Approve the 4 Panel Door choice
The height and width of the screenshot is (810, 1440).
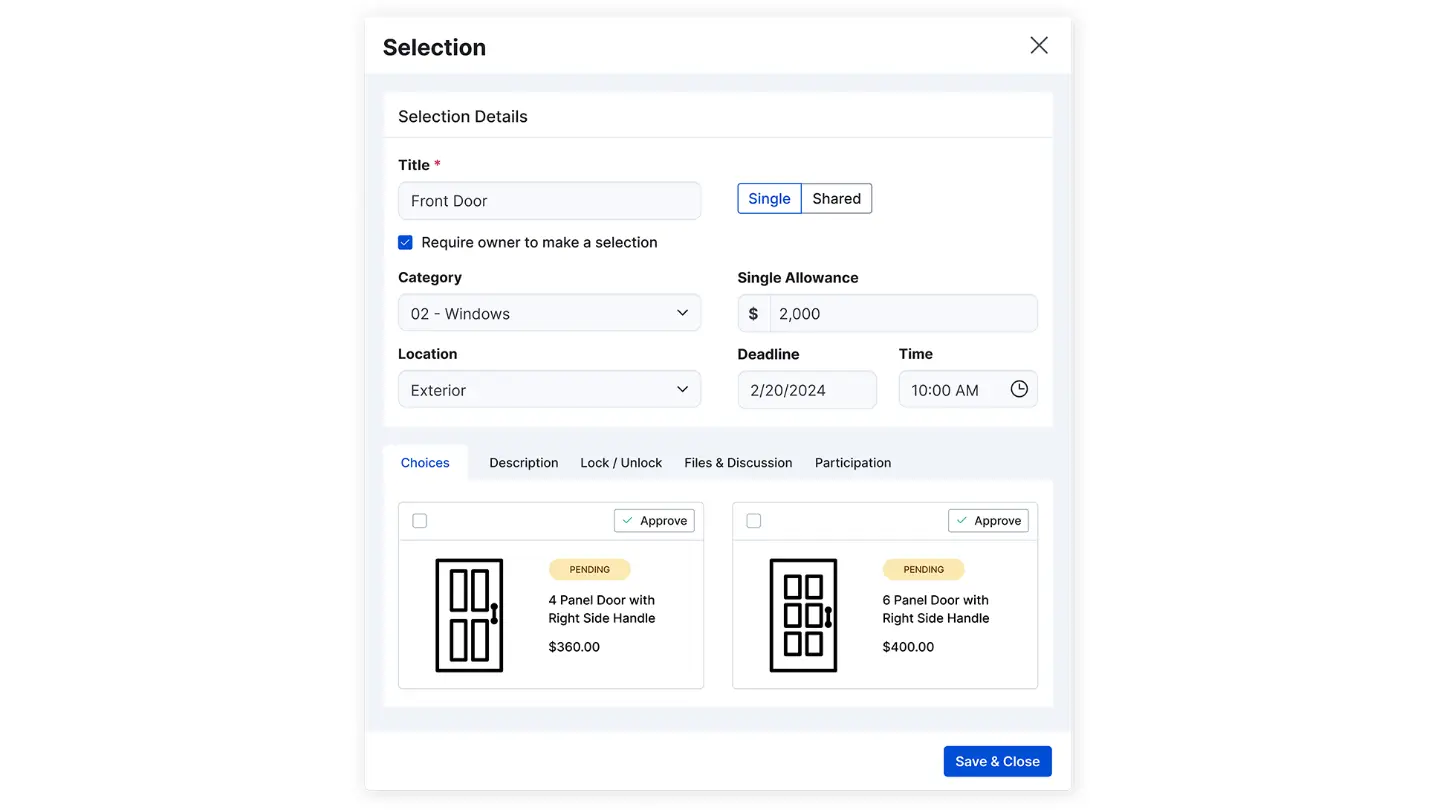pyautogui.click(x=654, y=521)
